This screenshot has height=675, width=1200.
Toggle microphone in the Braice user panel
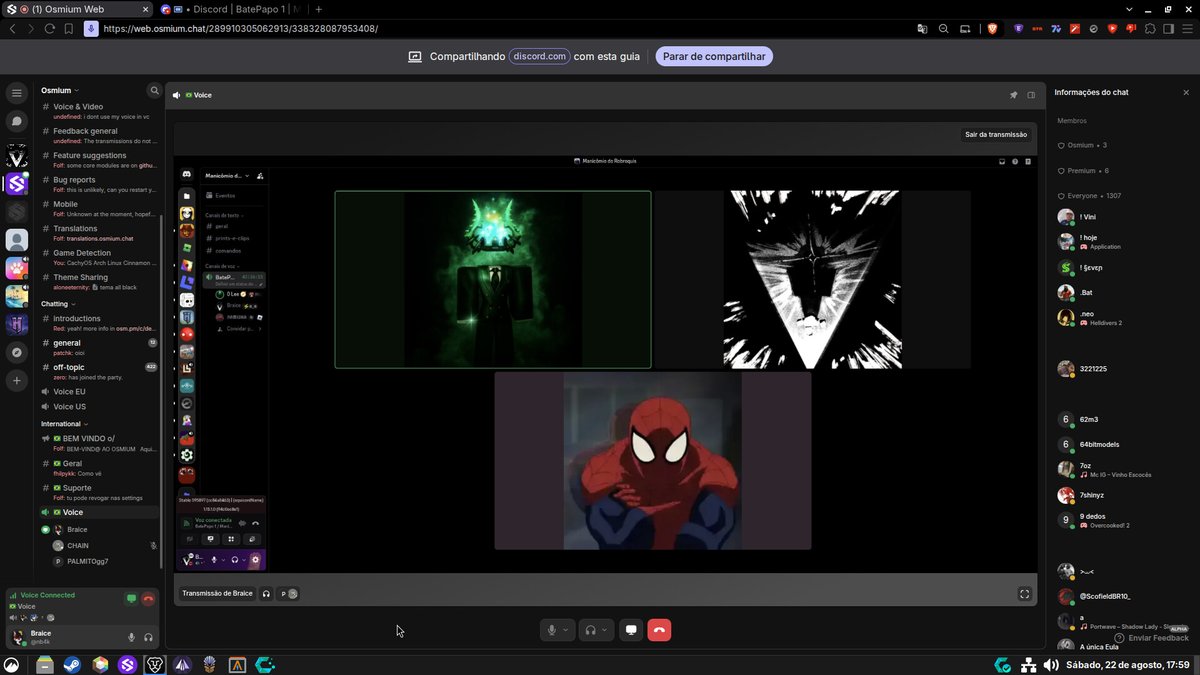pyautogui.click(x=131, y=637)
